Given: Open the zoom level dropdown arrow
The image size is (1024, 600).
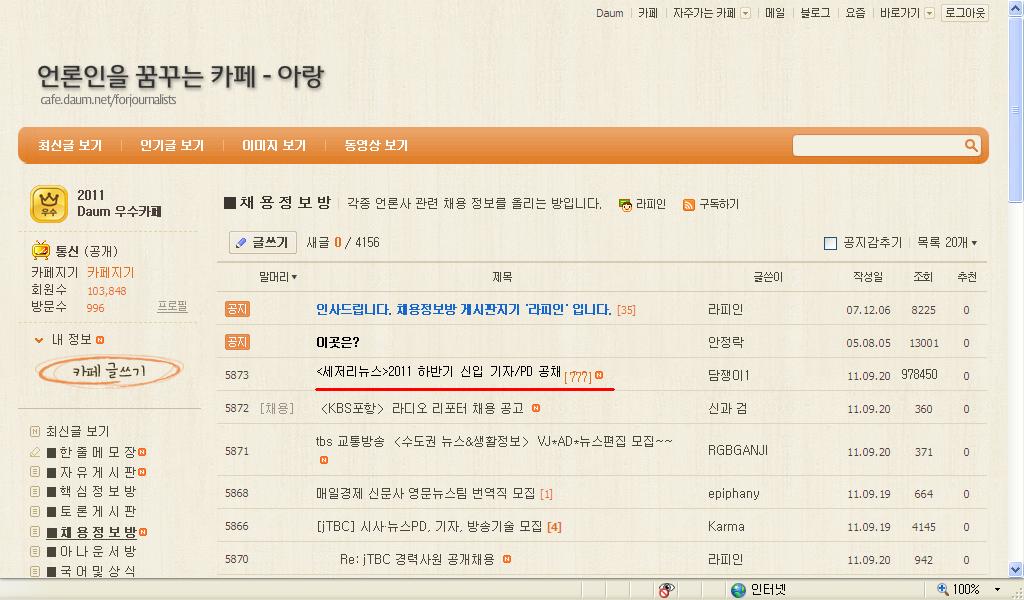Looking at the screenshot, I should 997,590.
